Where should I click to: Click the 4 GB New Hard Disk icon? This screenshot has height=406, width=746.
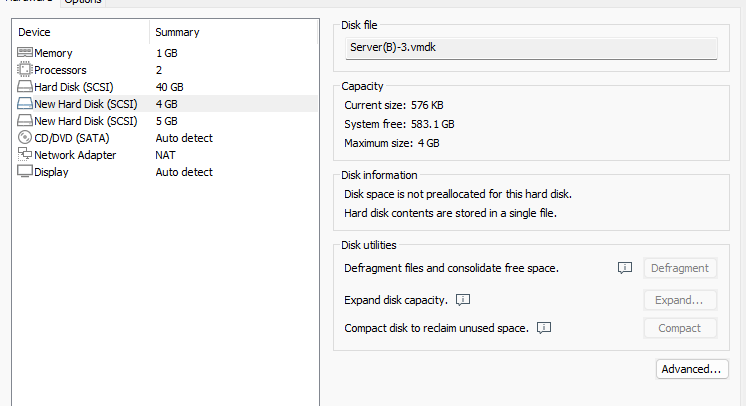point(25,104)
